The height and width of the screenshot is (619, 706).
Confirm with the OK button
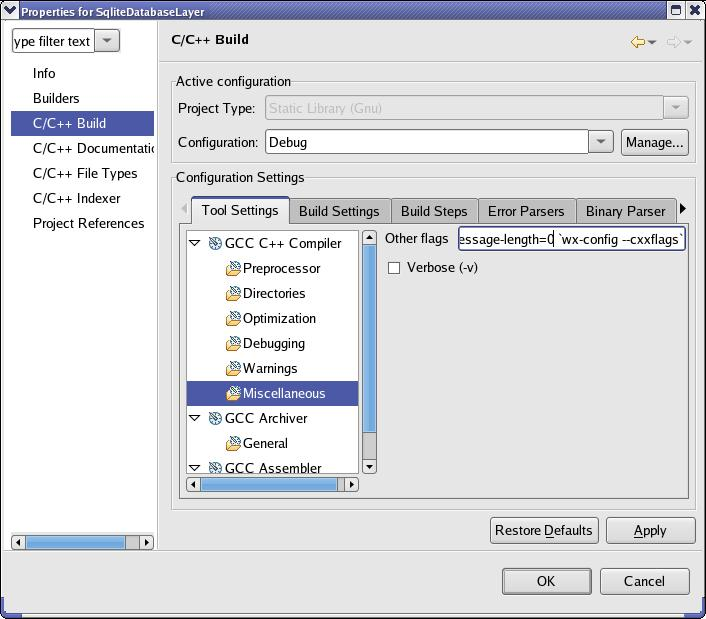coord(546,581)
